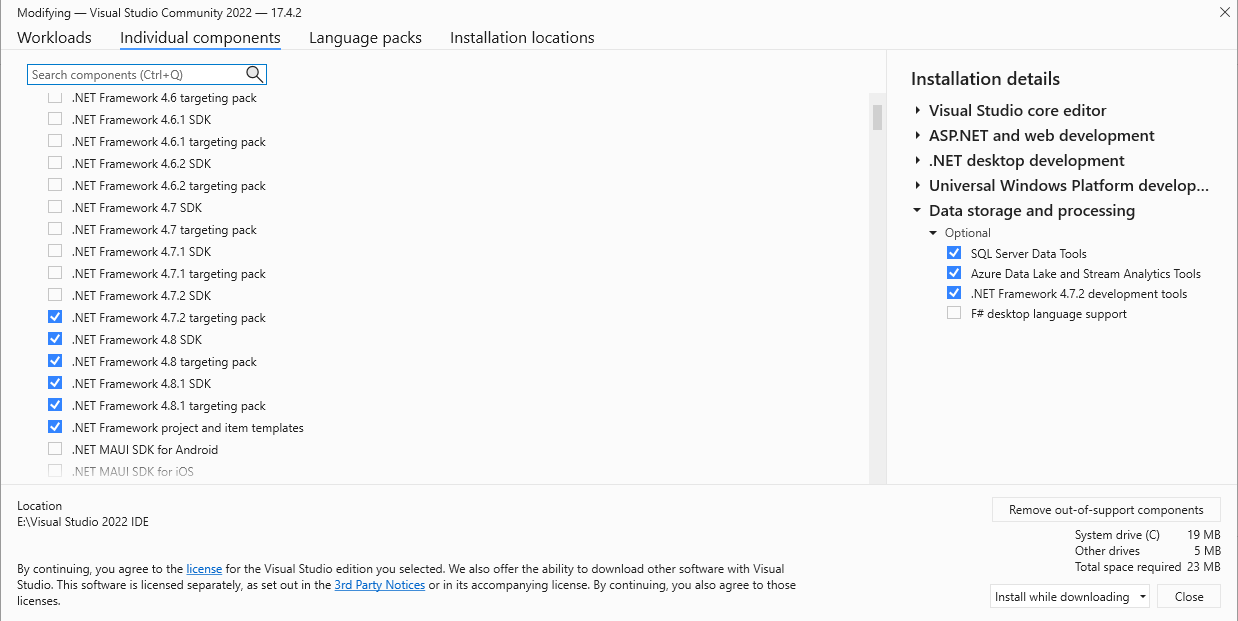Image resolution: width=1238 pixels, height=621 pixels.
Task: Tick .NET Framework 4.6.1 targeting pack
Action: pyautogui.click(x=55, y=141)
